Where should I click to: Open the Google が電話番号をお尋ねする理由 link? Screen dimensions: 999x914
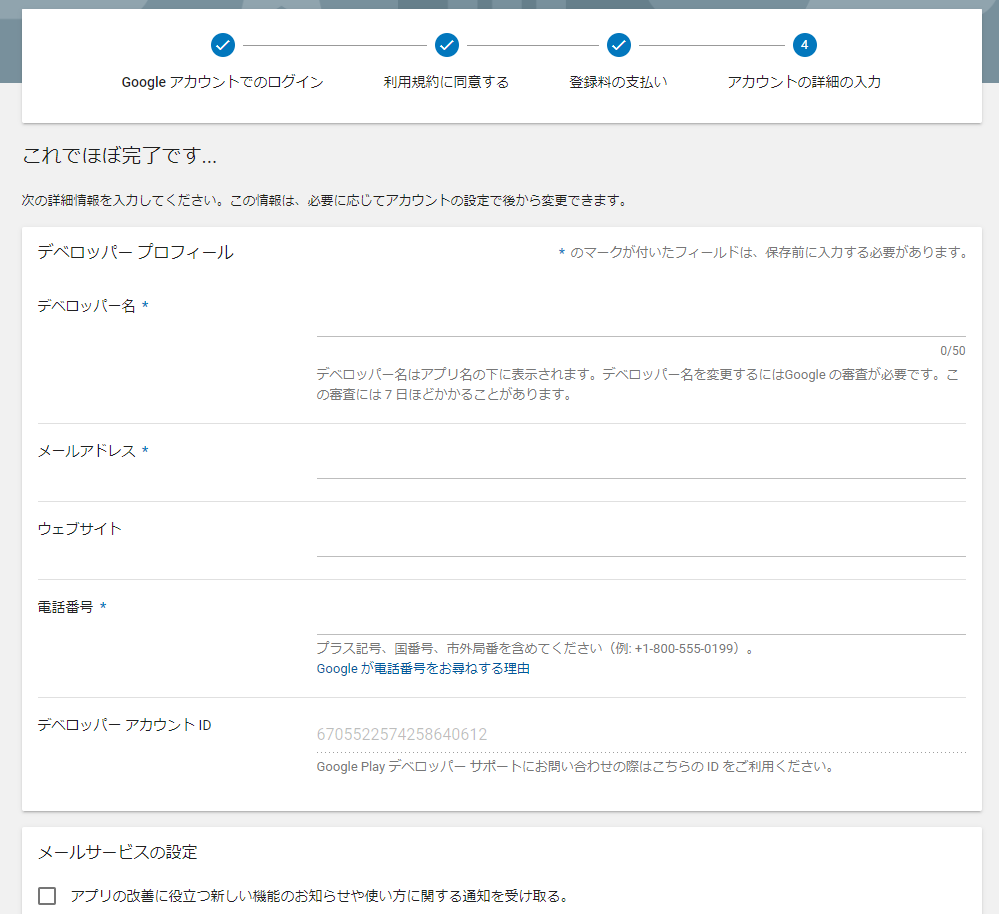[x=423, y=668]
